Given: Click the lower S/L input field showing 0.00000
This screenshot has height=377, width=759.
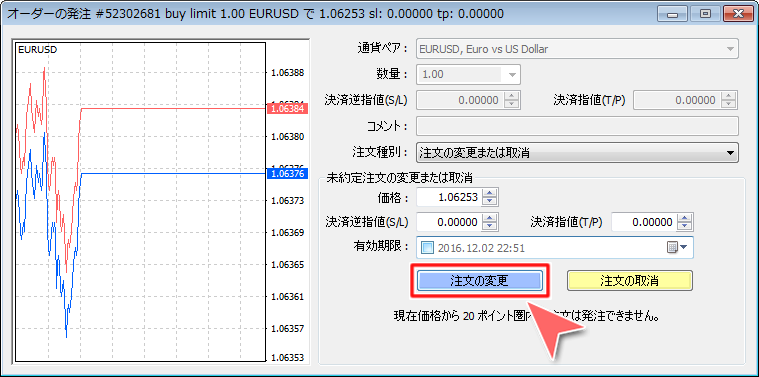Looking at the screenshot, I should [449, 223].
